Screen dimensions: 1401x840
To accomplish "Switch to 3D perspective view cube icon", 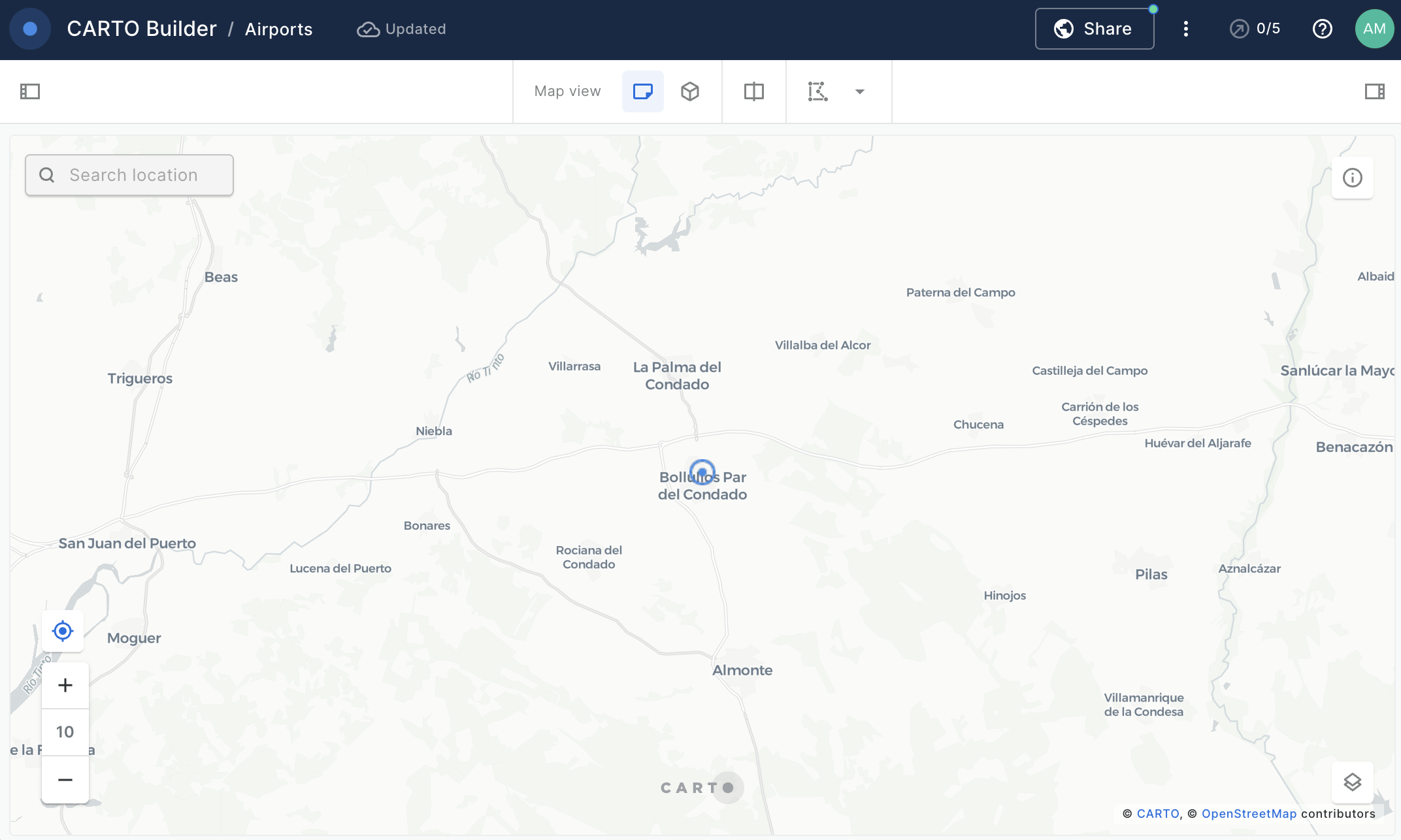I will tap(690, 91).
